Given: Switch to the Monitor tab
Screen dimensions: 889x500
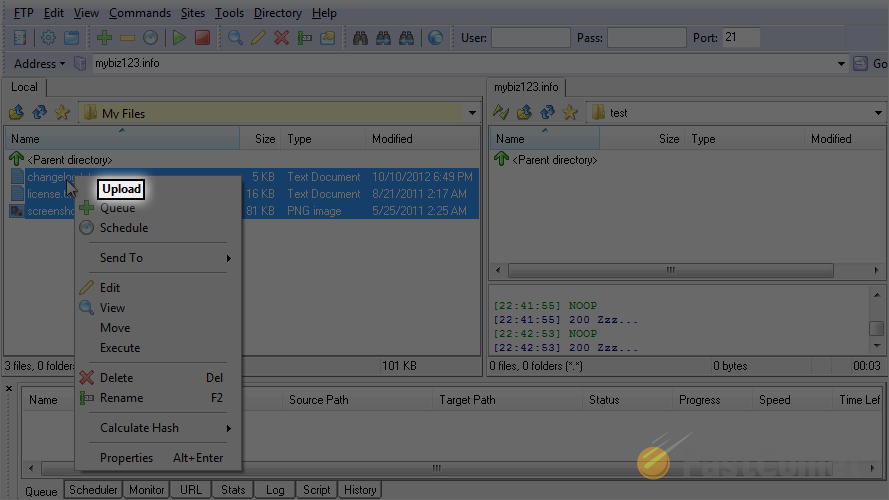Looking at the screenshot, I should 146,490.
